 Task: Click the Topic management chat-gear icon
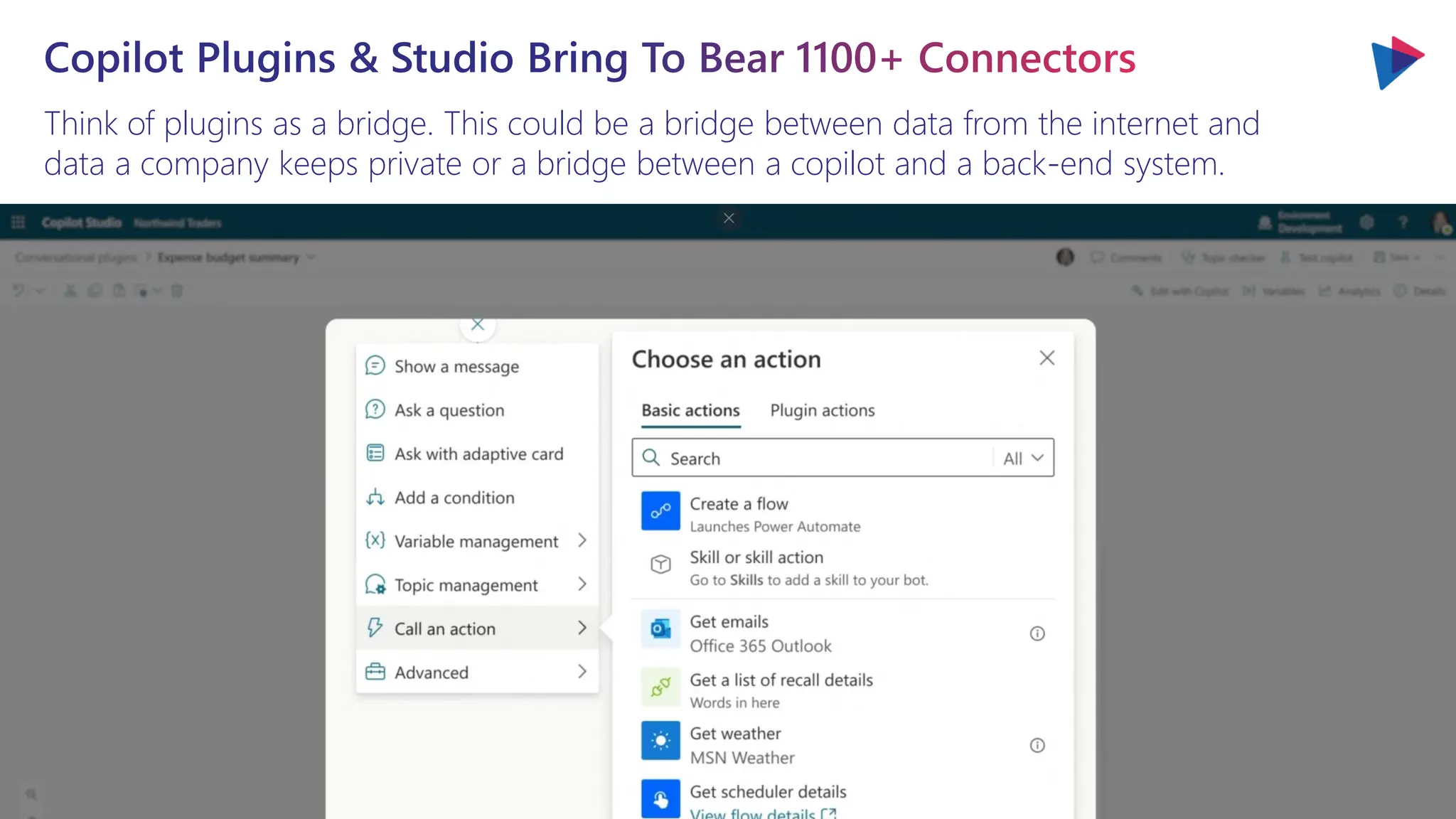pos(375,584)
